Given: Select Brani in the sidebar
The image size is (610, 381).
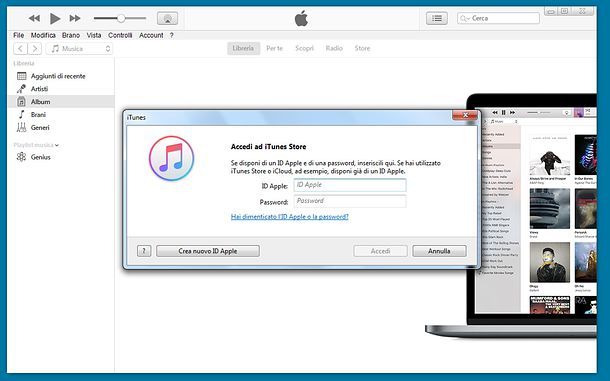Looking at the screenshot, I should 61,114.
